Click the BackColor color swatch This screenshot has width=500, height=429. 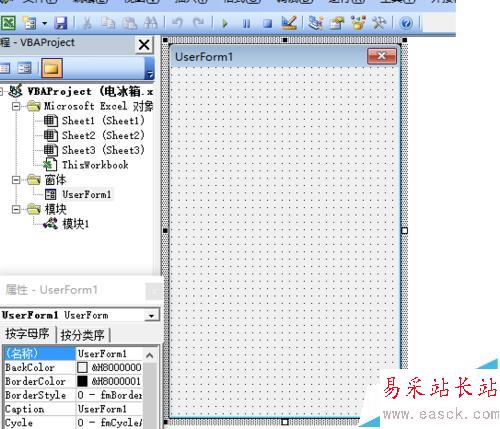[x=82, y=367]
